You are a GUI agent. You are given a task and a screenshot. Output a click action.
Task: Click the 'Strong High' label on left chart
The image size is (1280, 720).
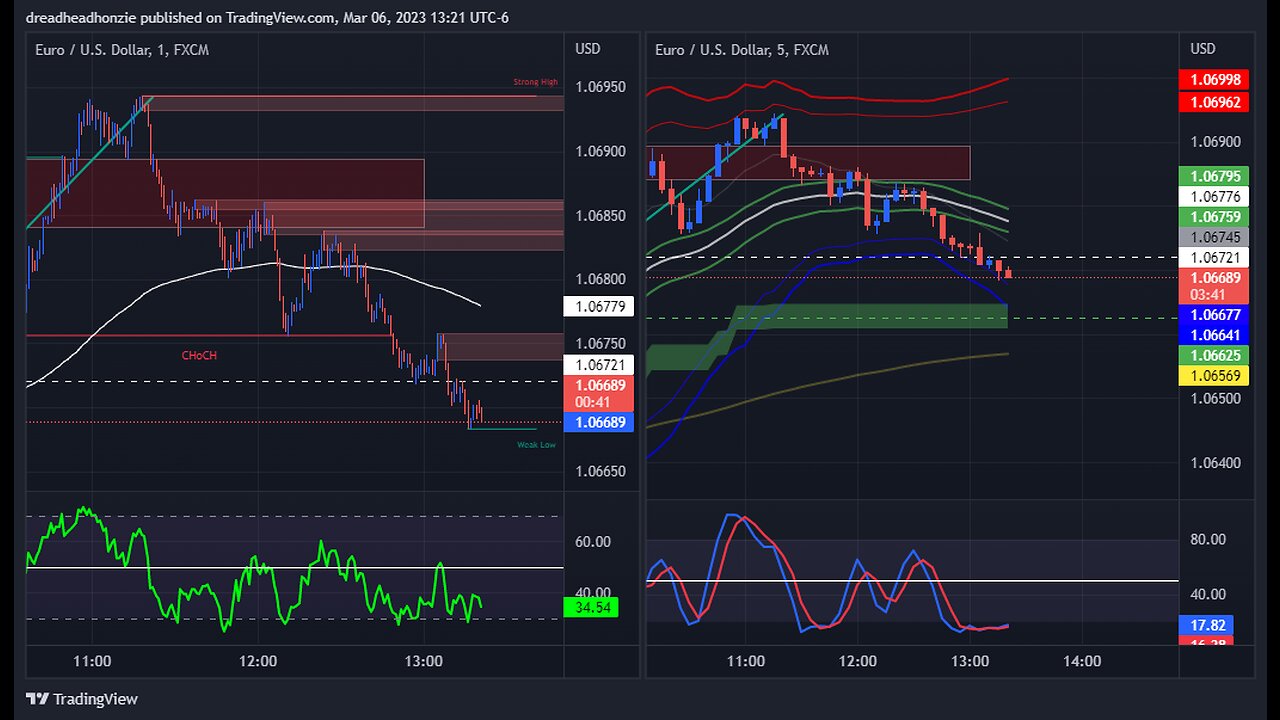536,82
